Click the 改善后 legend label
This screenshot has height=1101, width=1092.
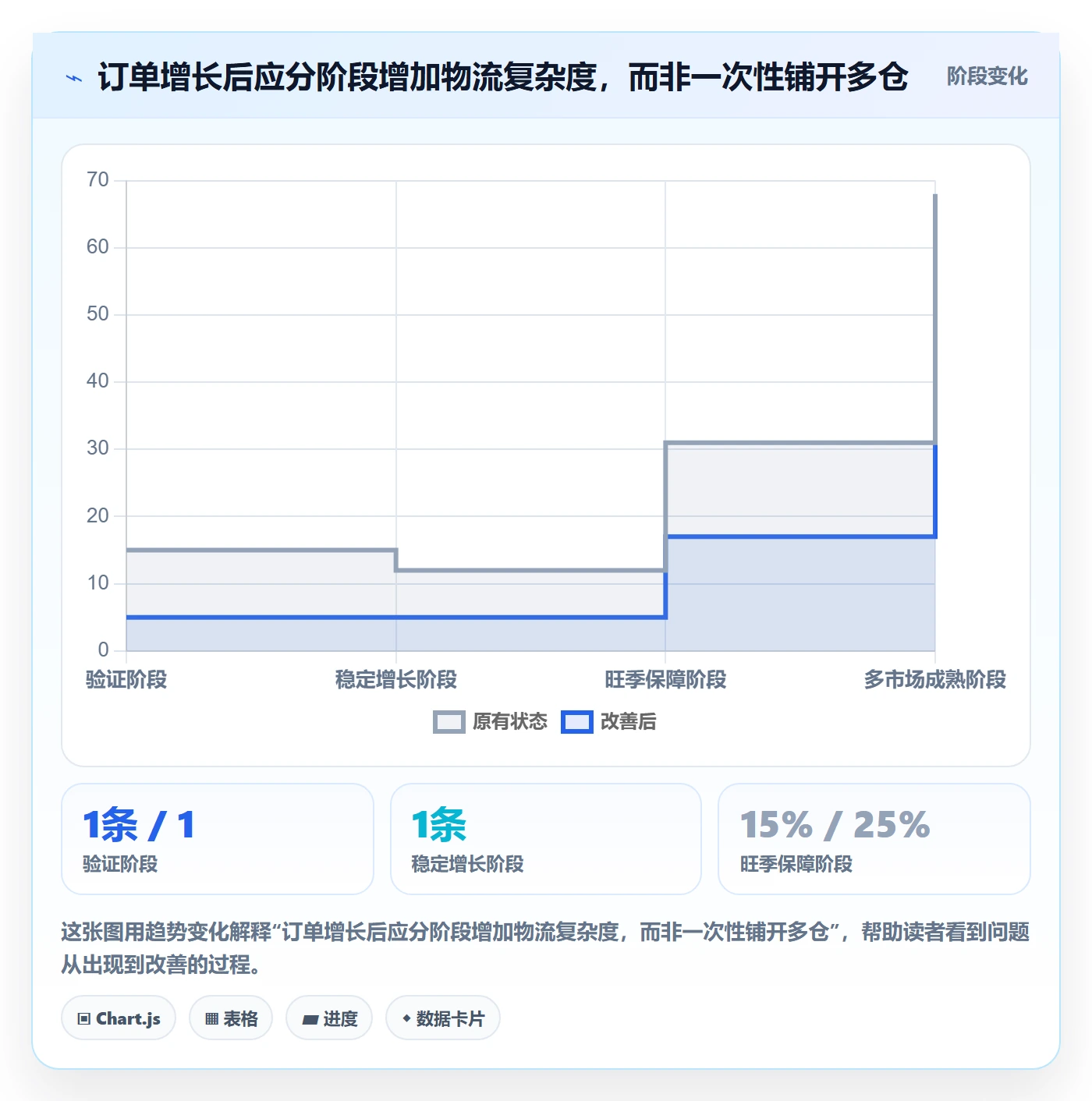(x=629, y=722)
